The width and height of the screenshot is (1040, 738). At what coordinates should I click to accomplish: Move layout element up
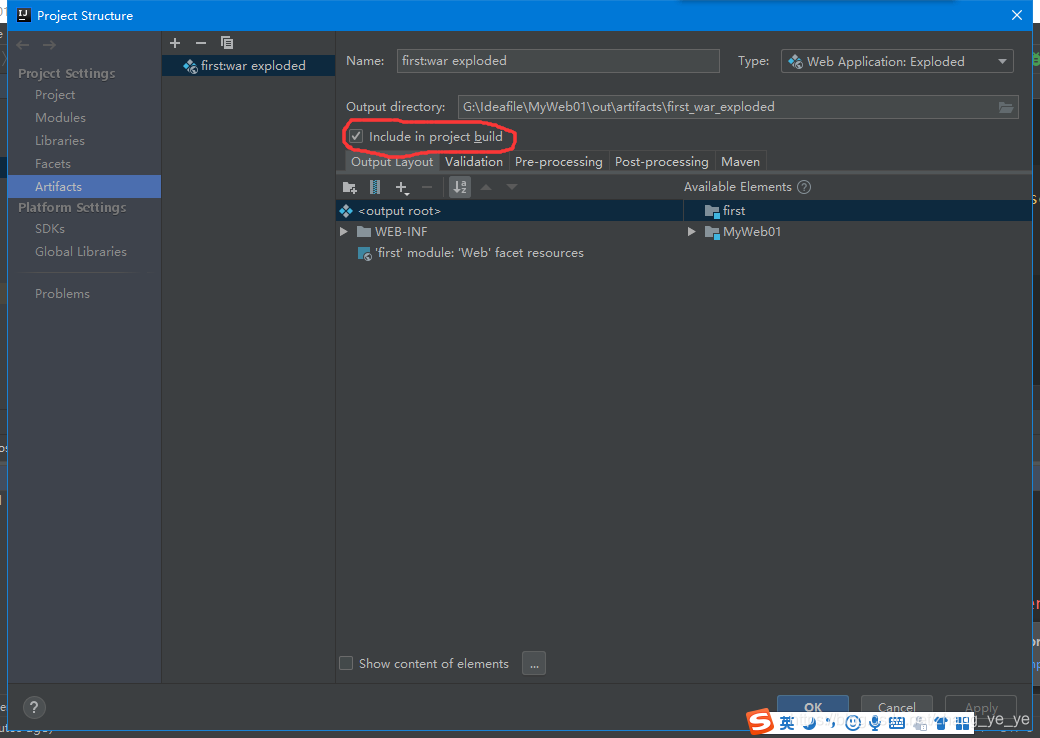(x=486, y=188)
